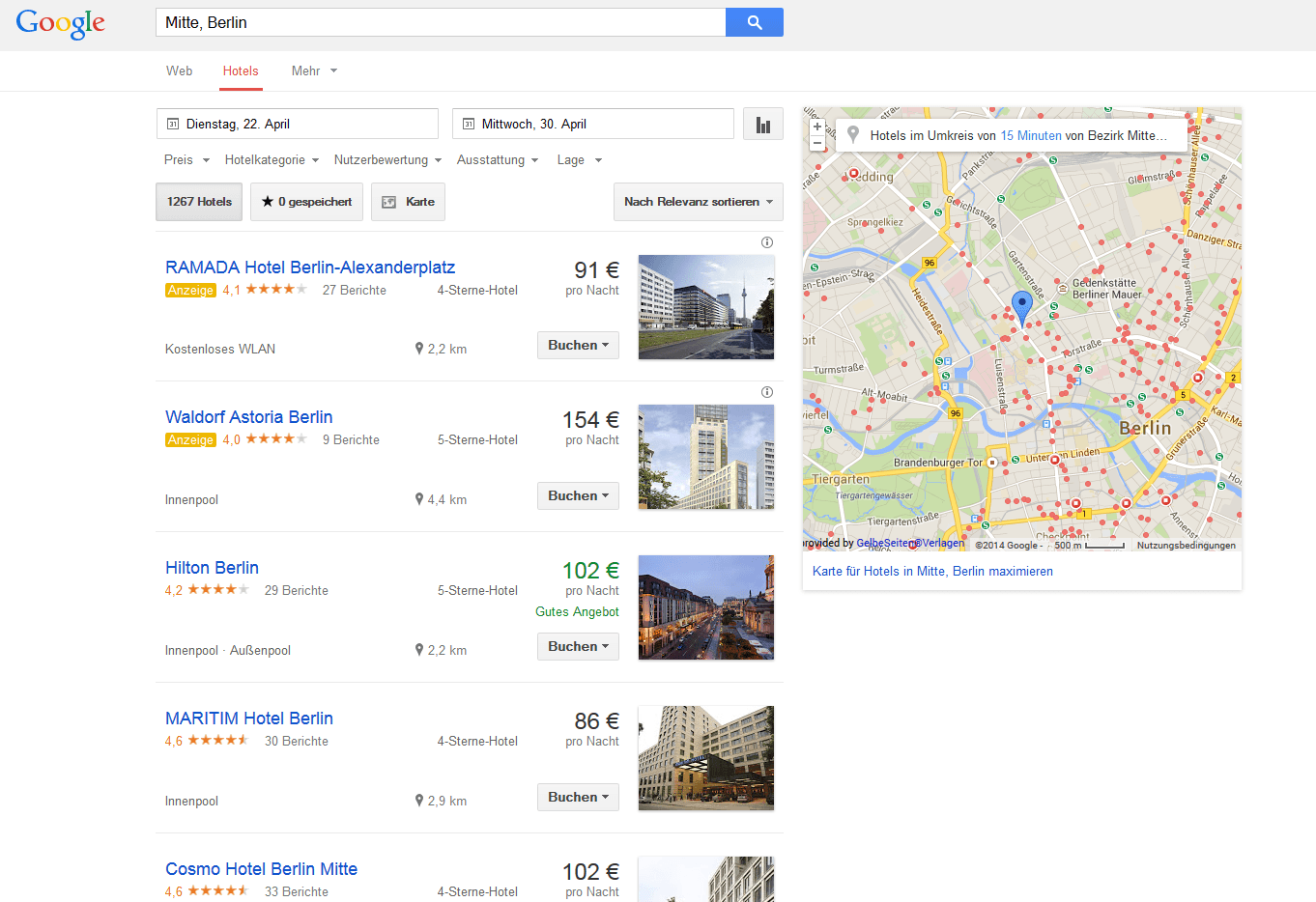Click the Google logo
1316x902 pixels.
click(60, 23)
